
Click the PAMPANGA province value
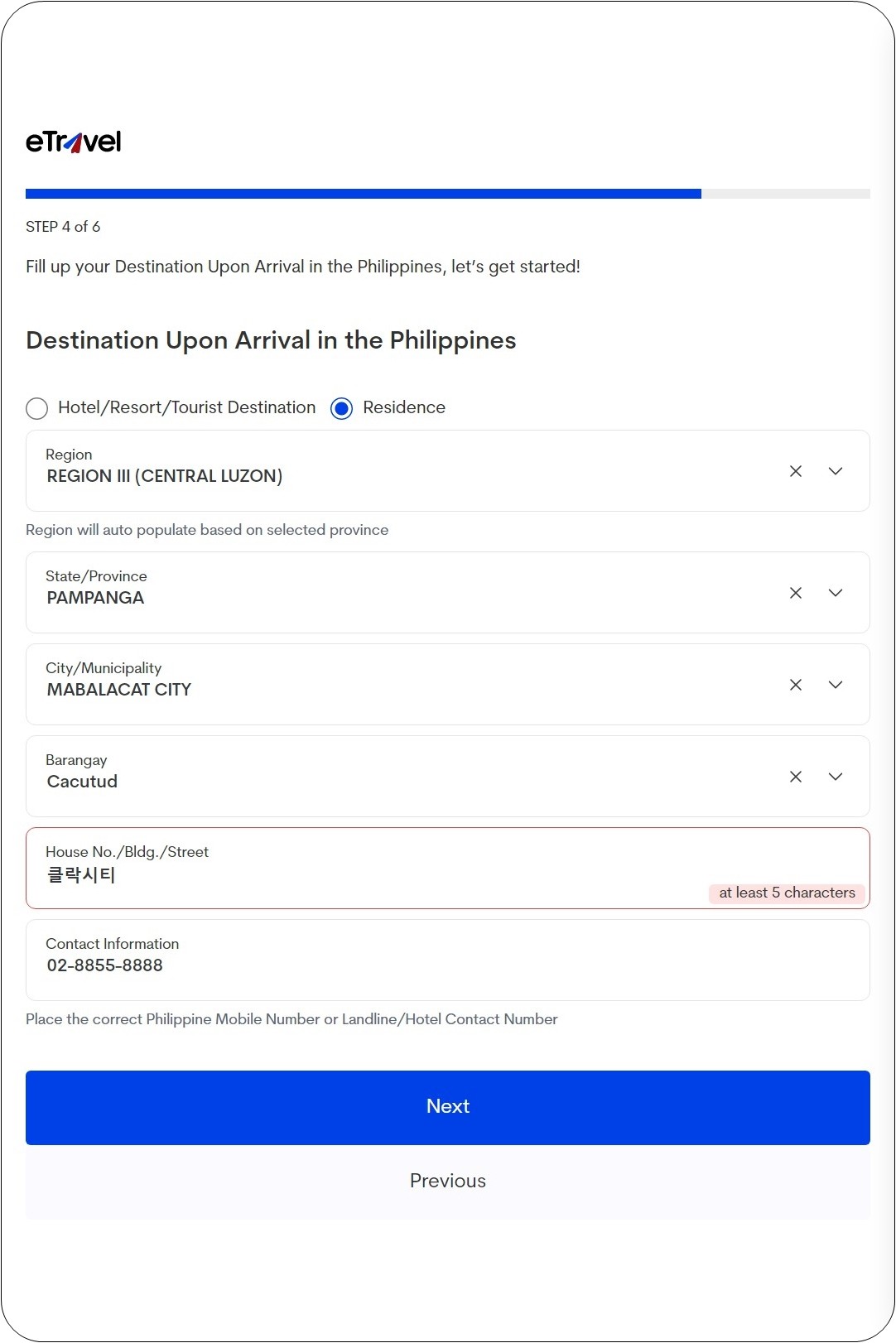(x=95, y=598)
